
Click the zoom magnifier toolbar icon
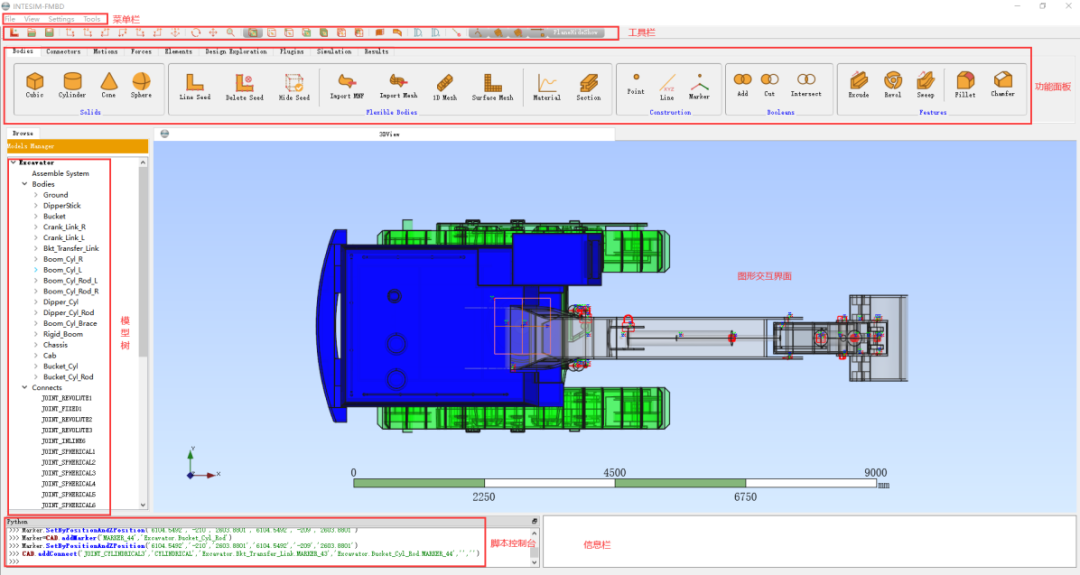tap(231, 32)
